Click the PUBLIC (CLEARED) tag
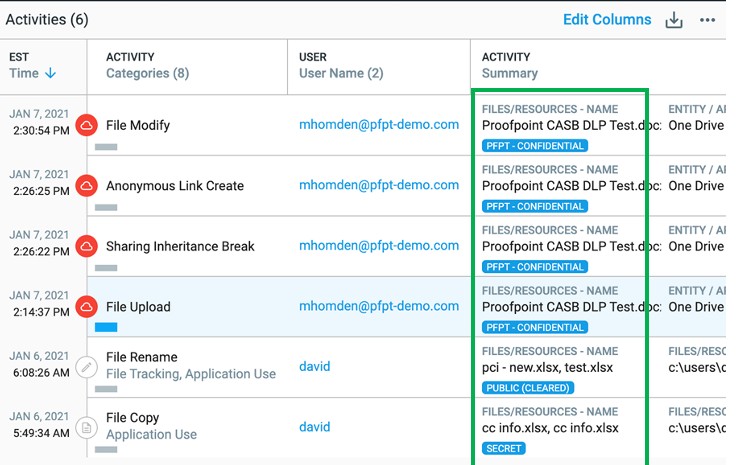 pos(528,388)
